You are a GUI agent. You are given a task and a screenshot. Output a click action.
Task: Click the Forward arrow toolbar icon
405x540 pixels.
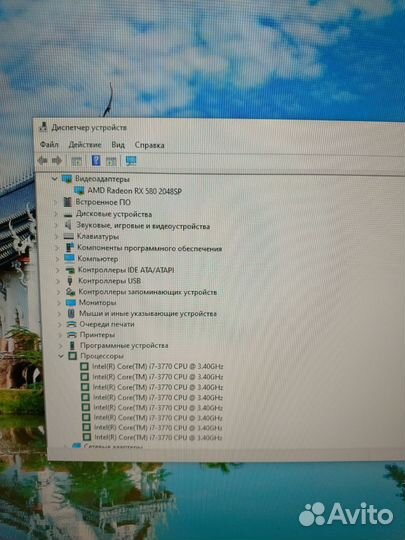click(x=57, y=160)
